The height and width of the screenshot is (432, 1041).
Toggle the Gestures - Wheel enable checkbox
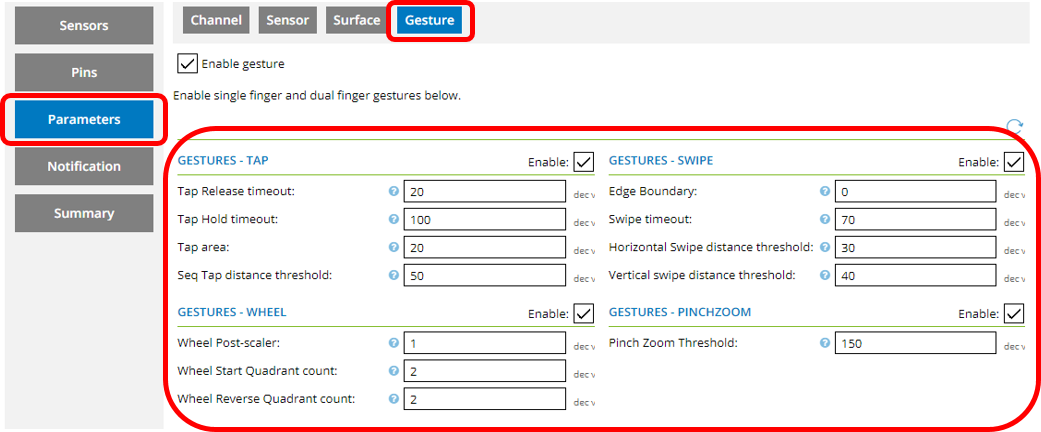coord(584,313)
